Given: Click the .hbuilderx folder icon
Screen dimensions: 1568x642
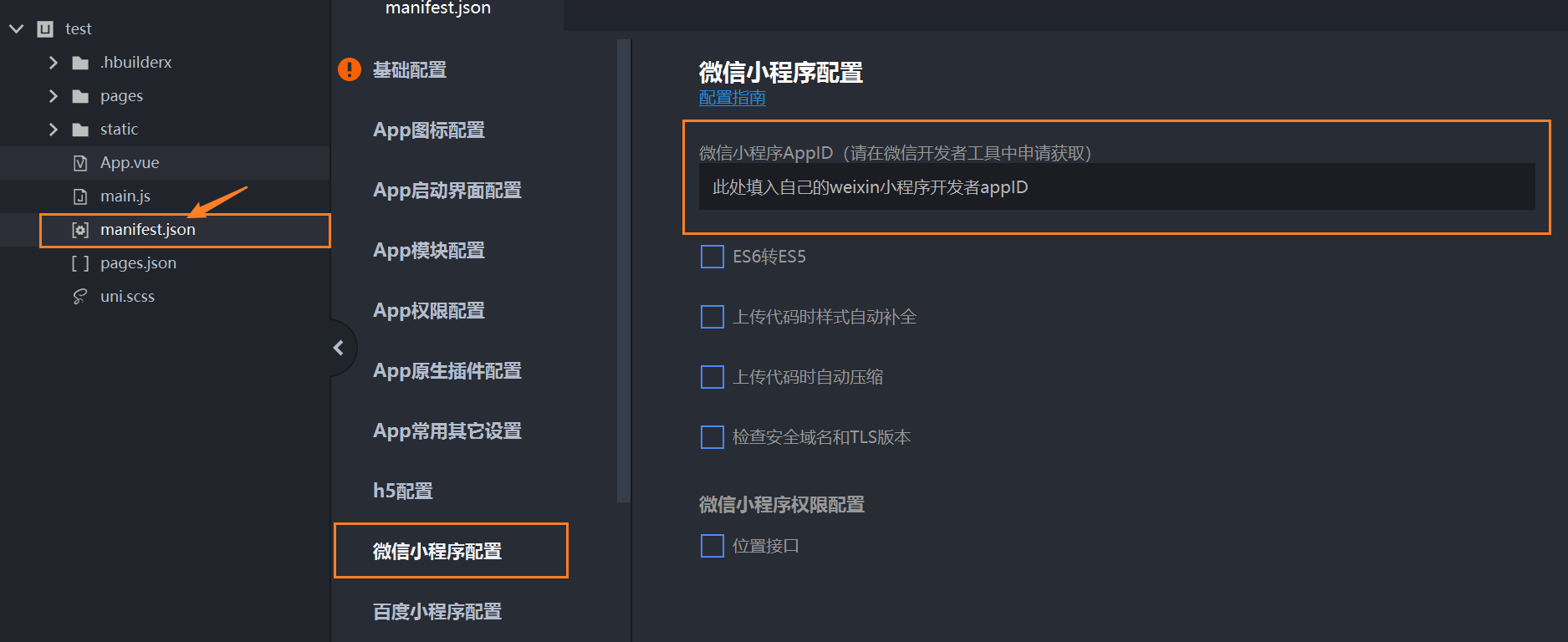Looking at the screenshot, I should [79, 62].
